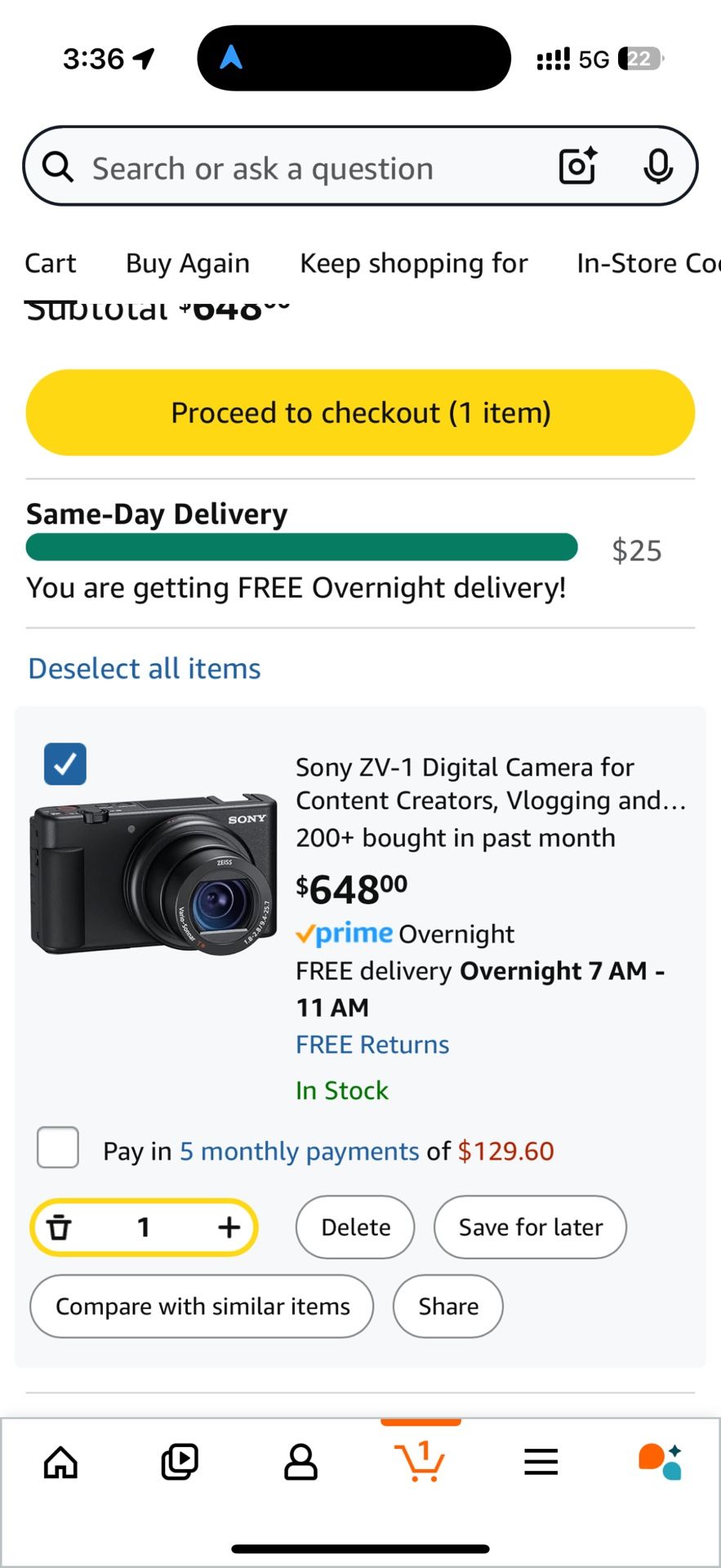The width and height of the screenshot is (721, 1568).
Task: Tap the camera lens search icon
Action: [x=577, y=167]
